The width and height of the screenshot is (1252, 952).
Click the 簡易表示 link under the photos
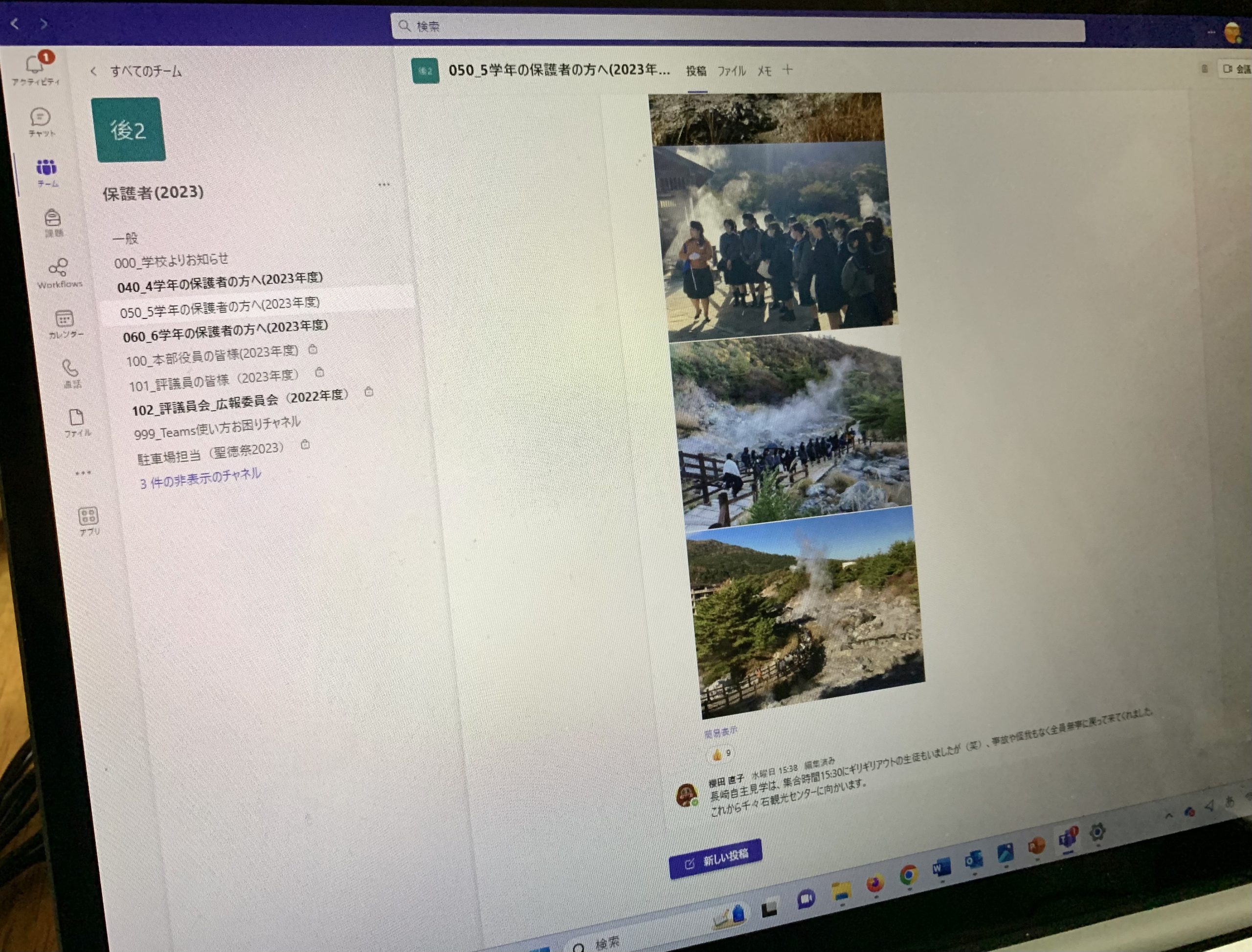click(x=721, y=732)
